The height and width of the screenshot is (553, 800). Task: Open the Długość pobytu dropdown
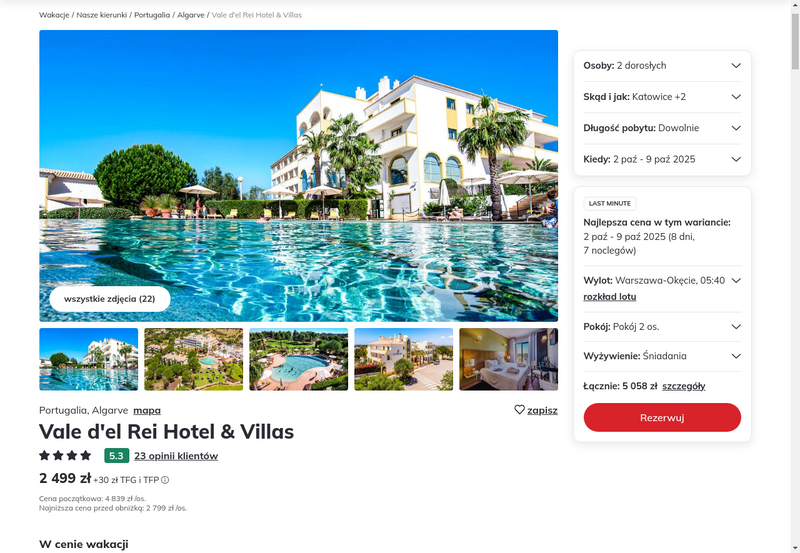pos(662,128)
